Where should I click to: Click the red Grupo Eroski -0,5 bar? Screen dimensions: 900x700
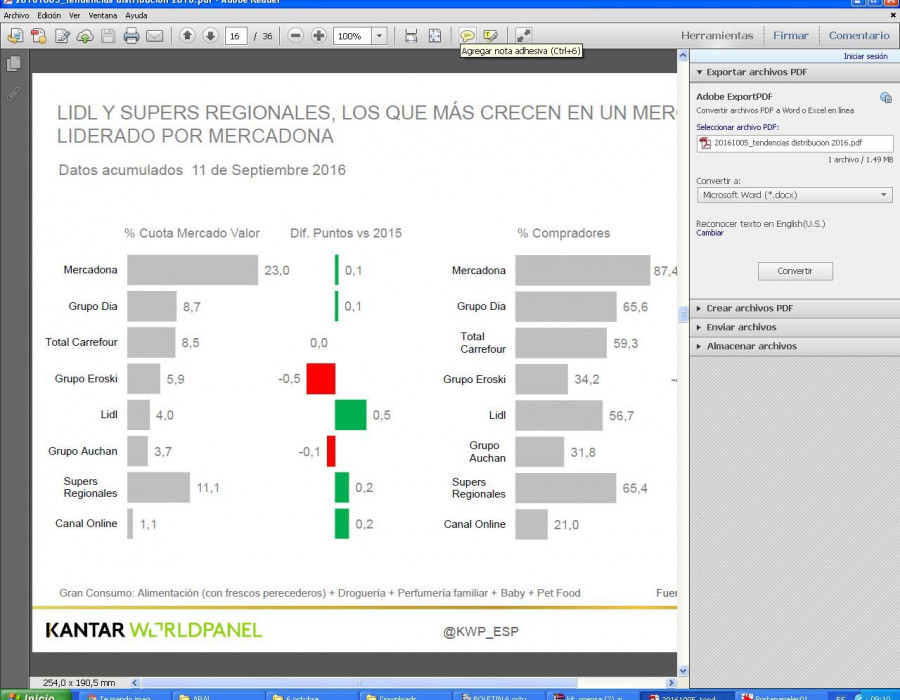click(x=321, y=379)
